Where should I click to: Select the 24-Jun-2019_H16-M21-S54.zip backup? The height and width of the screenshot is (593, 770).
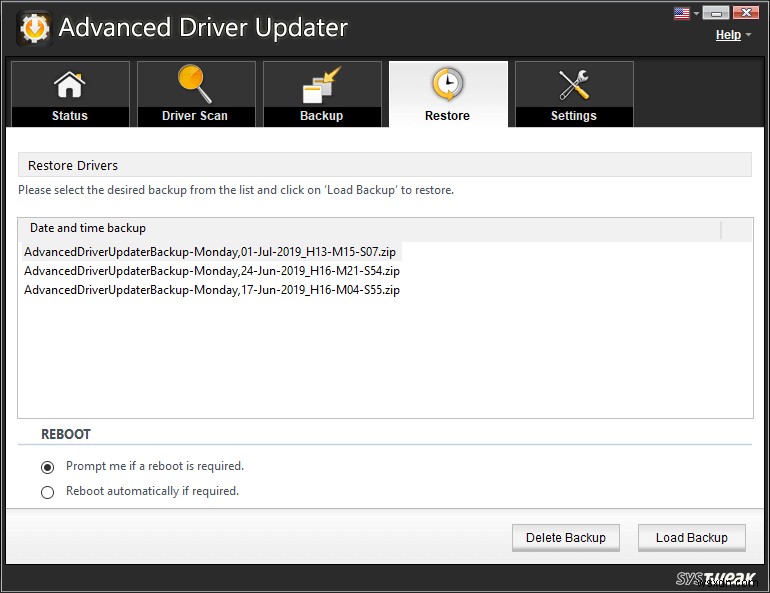(x=212, y=271)
